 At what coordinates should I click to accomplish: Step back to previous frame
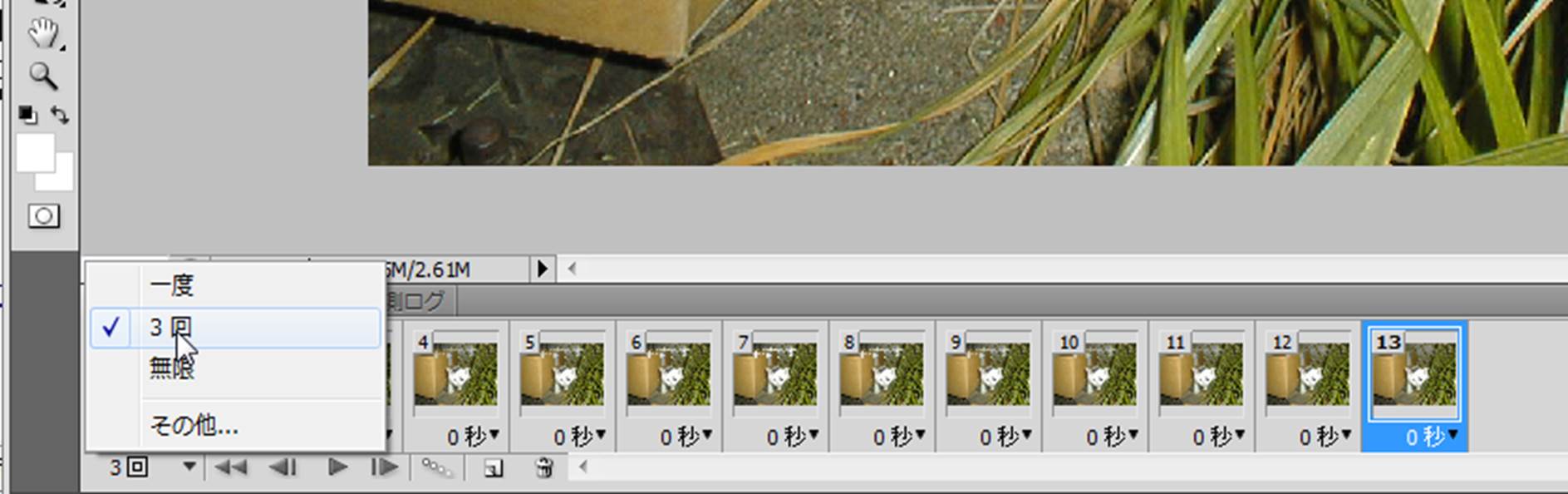click(x=283, y=468)
